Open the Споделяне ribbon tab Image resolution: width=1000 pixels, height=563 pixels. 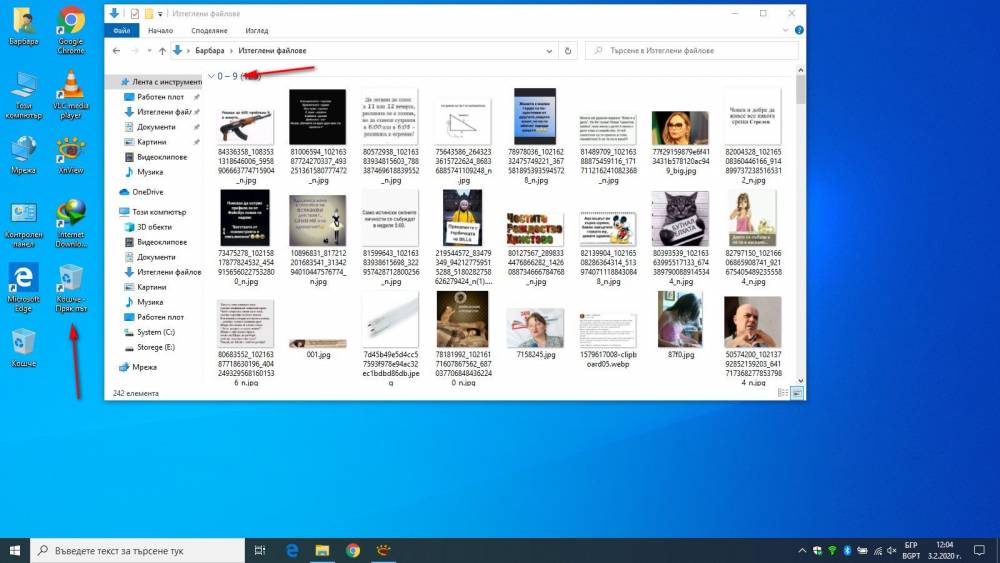coord(209,30)
